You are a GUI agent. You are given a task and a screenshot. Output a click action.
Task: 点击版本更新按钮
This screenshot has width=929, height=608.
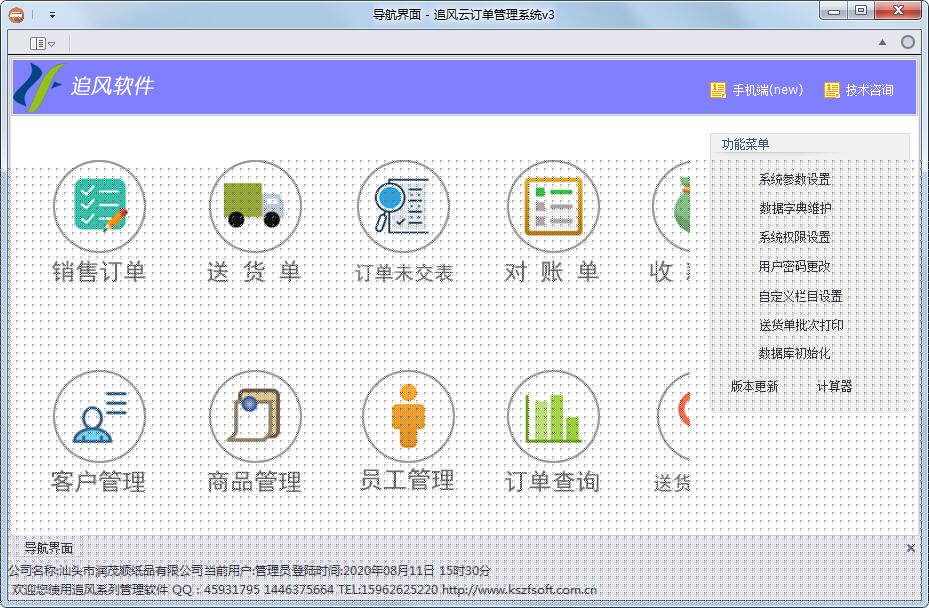(753, 385)
